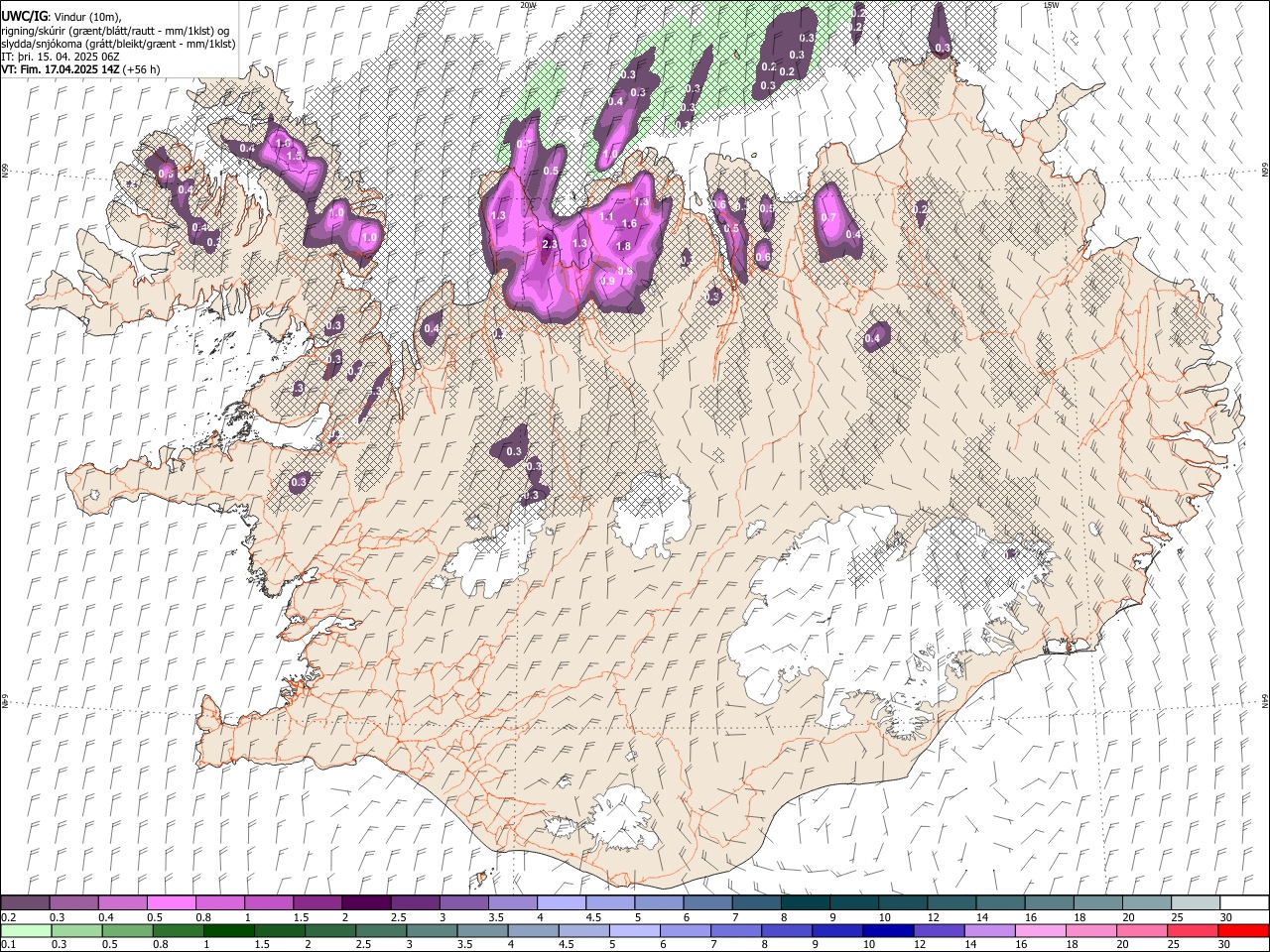
Task: Select upper legend swatch between 0.3 and 0.4
Action: 74,902
